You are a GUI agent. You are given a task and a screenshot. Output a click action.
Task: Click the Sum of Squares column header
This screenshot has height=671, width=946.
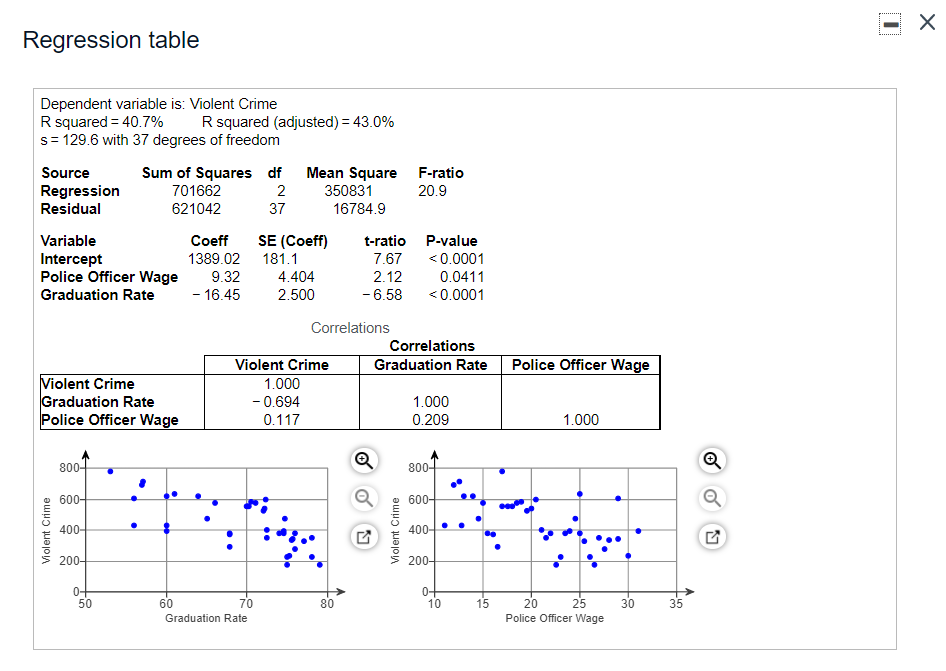(x=197, y=173)
